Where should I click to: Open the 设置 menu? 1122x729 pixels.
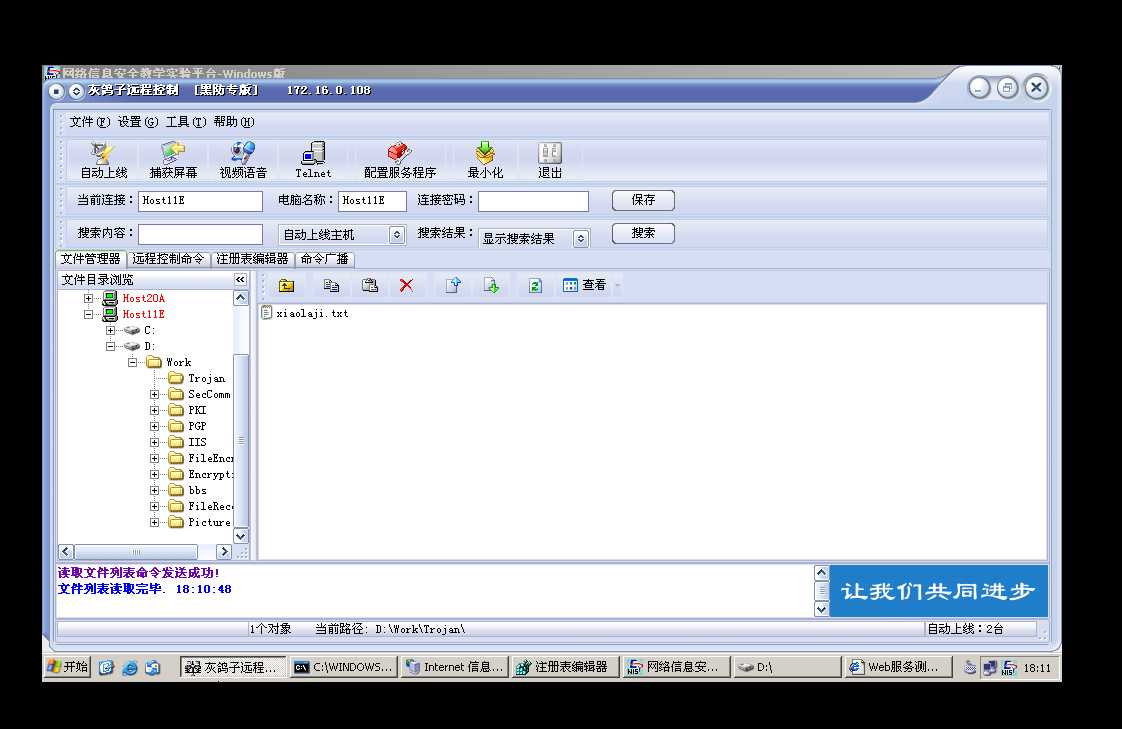(137, 122)
